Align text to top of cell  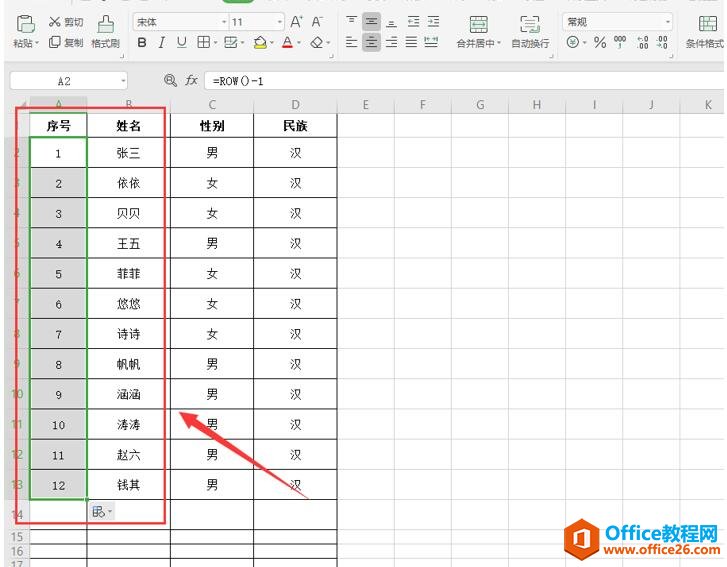[x=351, y=21]
